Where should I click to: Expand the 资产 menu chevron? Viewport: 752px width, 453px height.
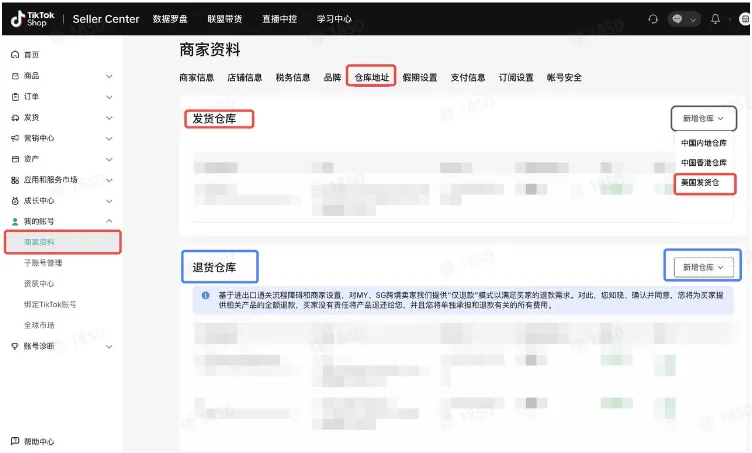pyautogui.click(x=109, y=159)
